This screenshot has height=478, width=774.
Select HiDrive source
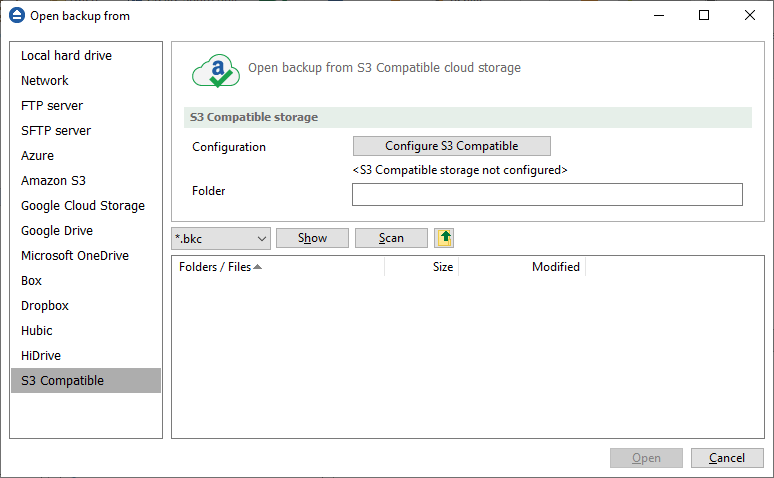pyautogui.click(x=86, y=356)
